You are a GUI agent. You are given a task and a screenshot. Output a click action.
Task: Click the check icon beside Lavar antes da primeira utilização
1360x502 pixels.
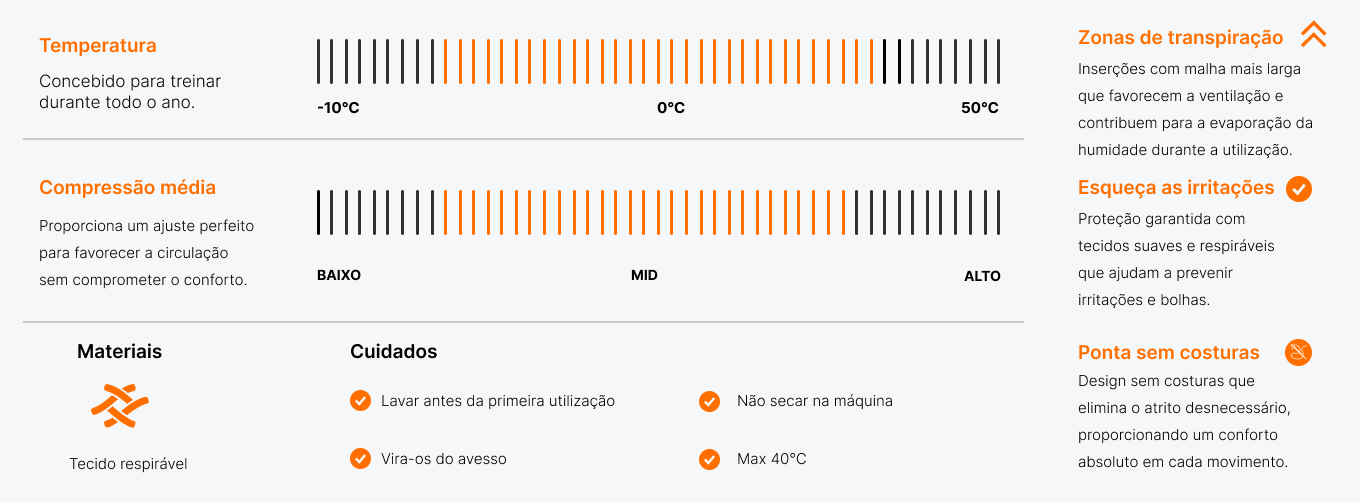361,401
